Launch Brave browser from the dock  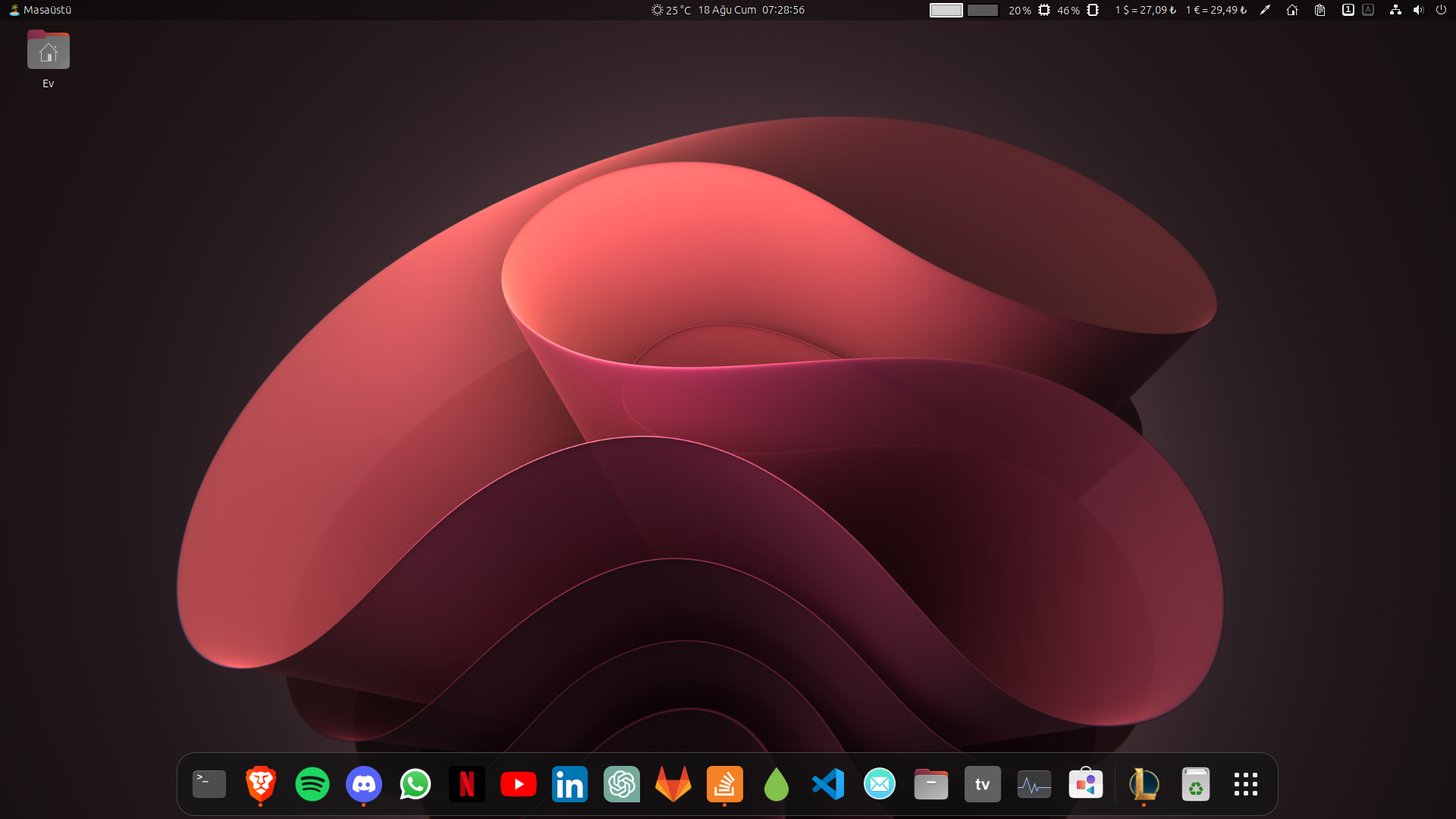pos(261,784)
